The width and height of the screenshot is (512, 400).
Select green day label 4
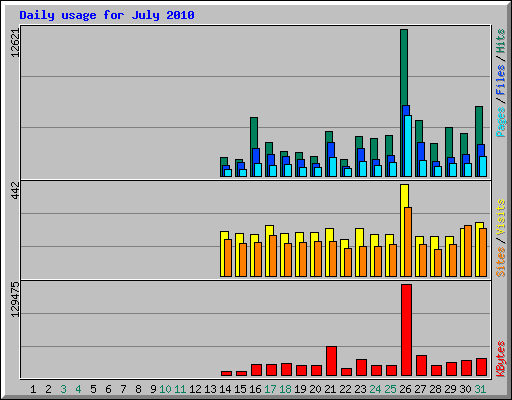78,389
